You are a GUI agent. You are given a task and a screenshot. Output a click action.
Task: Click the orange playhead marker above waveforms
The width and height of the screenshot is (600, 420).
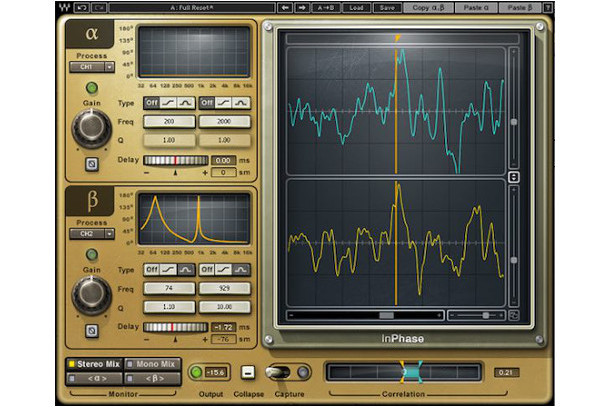point(398,38)
